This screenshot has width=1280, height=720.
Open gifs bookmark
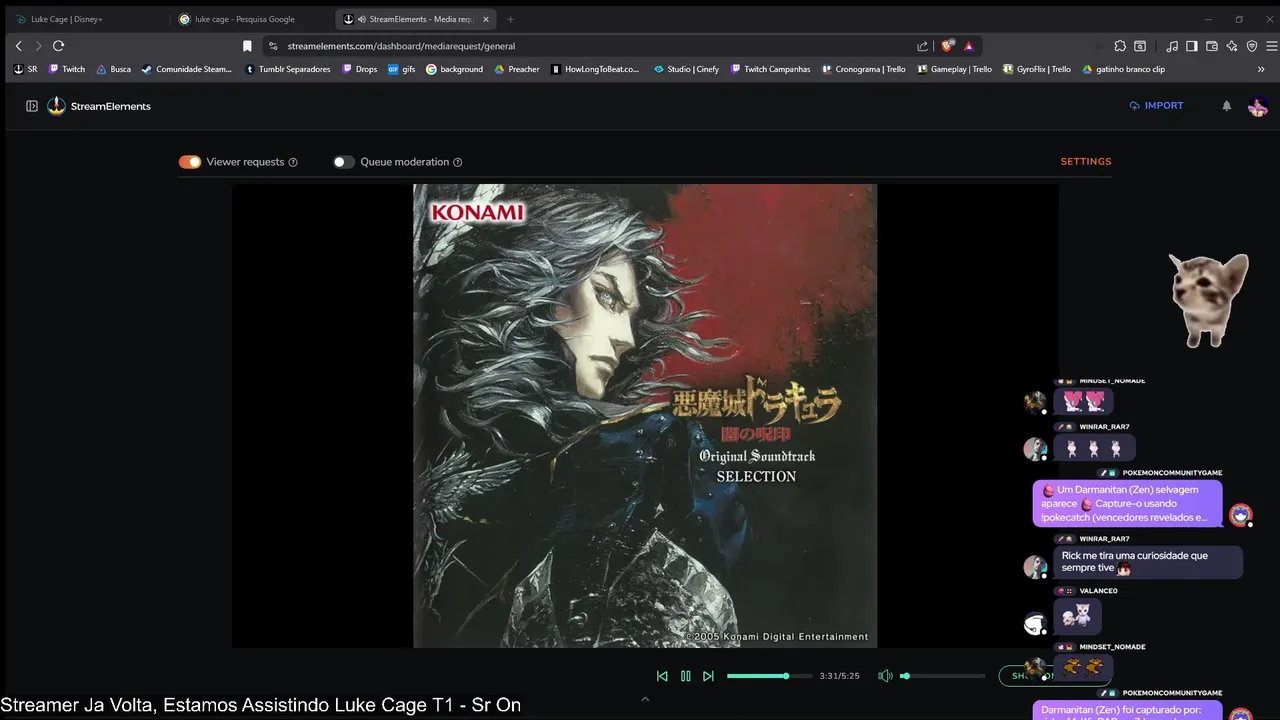pyautogui.click(x=402, y=69)
